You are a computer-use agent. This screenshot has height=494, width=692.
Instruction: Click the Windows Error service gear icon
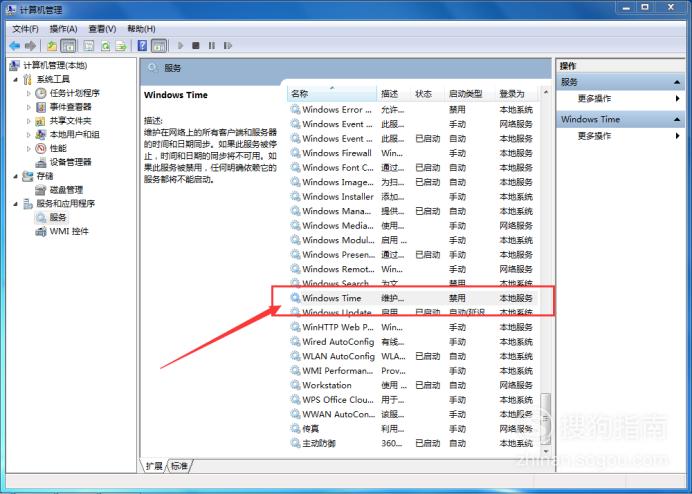coord(295,109)
